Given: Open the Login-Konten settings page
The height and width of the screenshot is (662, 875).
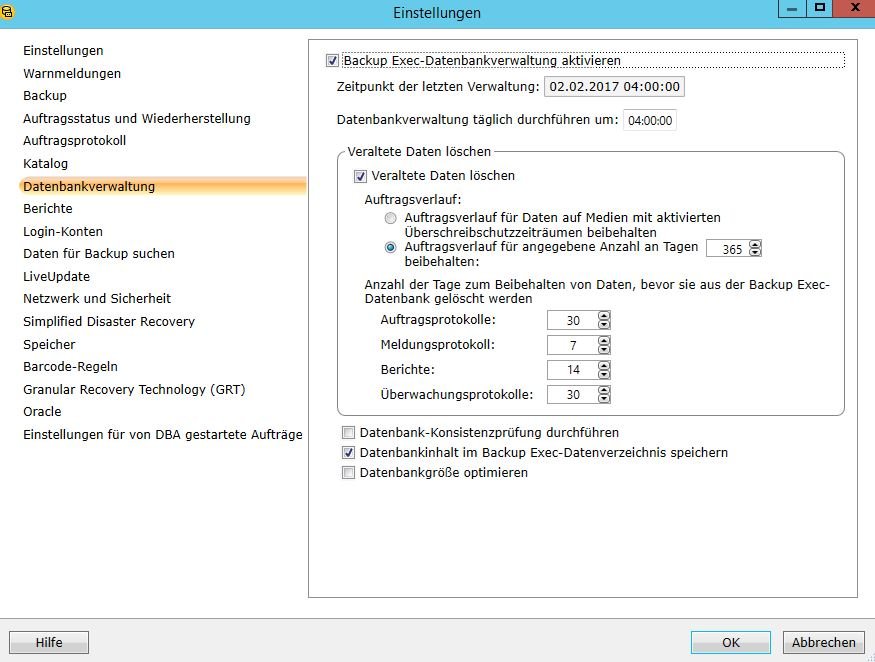Looking at the screenshot, I should [x=62, y=232].
